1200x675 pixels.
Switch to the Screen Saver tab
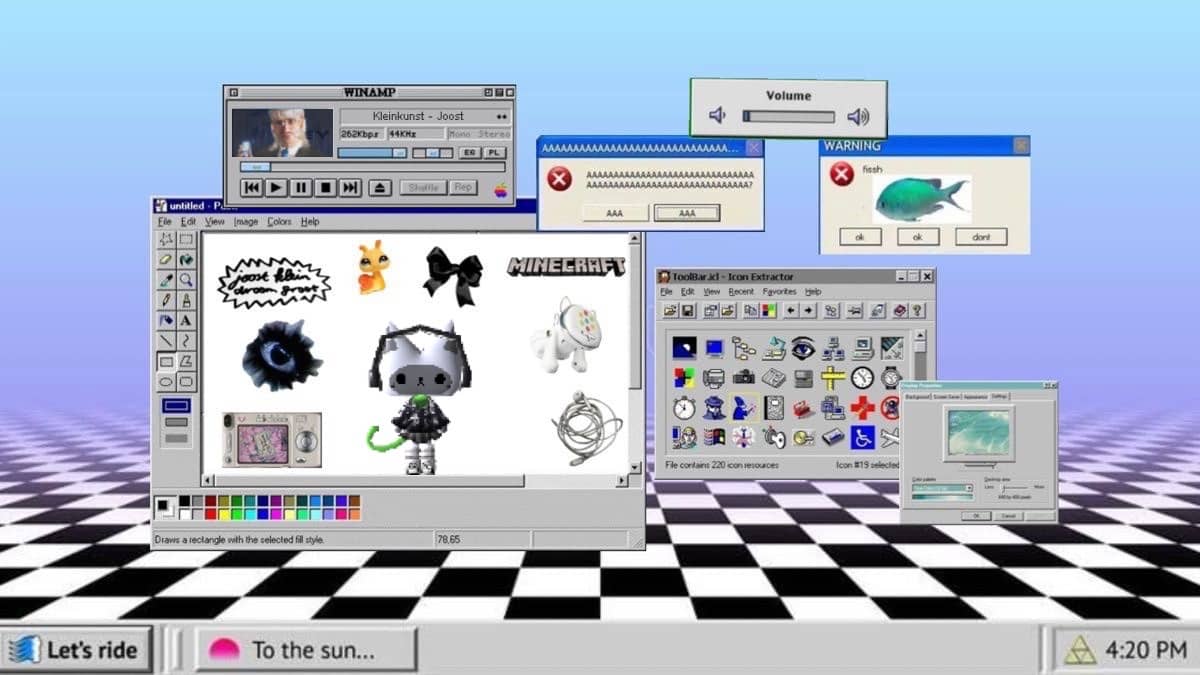(x=947, y=397)
